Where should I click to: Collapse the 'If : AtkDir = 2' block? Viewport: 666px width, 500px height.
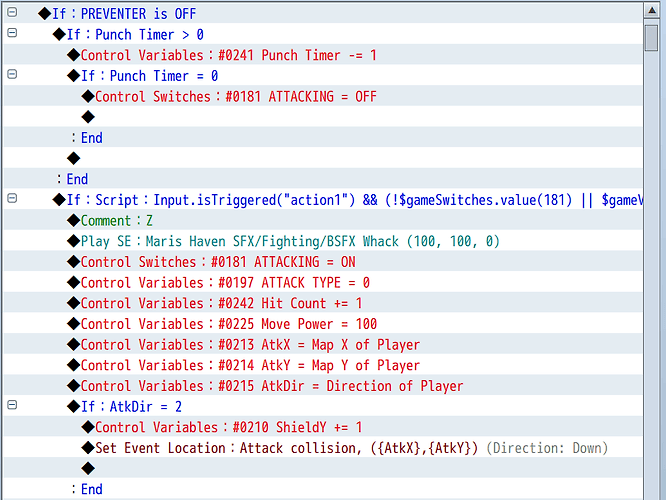(x=12, y=405)
